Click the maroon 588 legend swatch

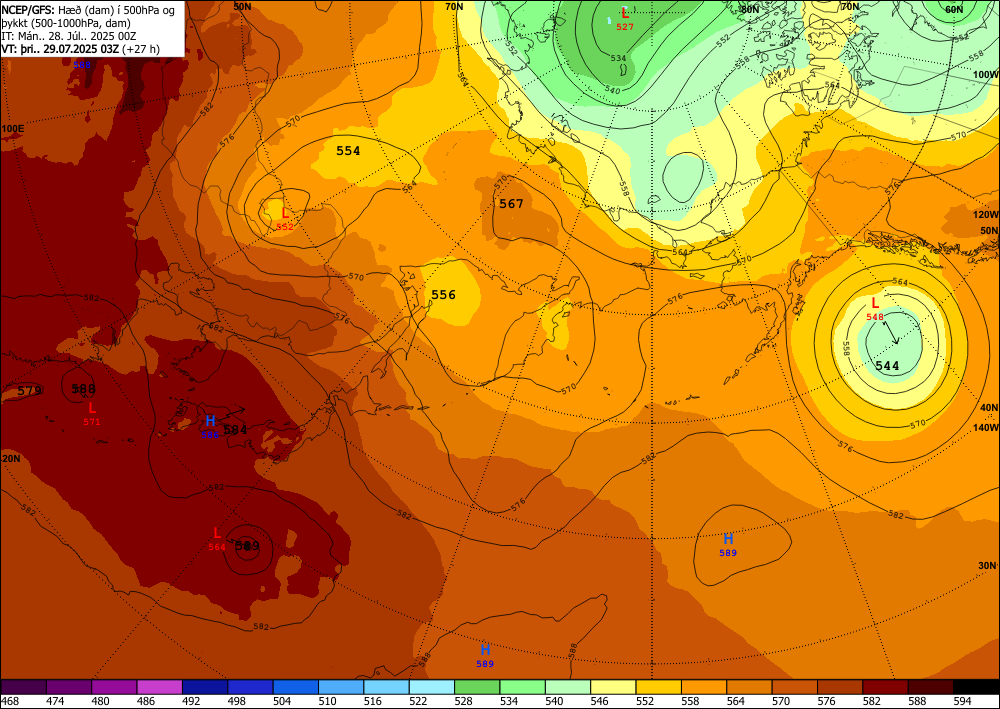(x=930, y=687)
